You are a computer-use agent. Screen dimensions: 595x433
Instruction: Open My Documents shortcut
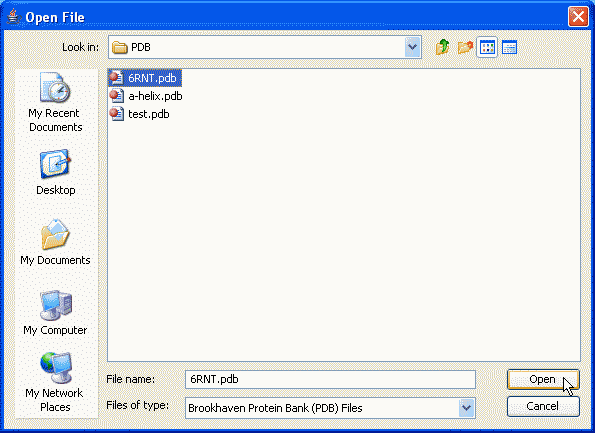tap(55, 242)
